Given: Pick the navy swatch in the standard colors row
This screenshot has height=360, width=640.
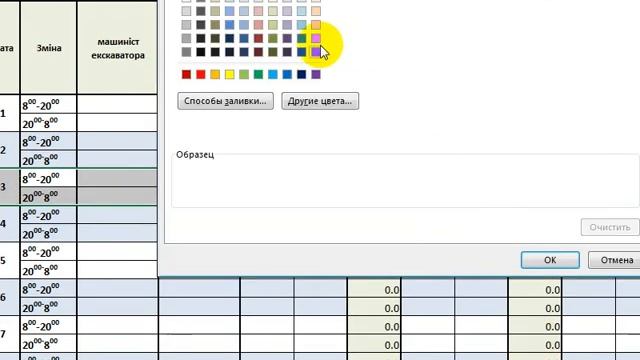Looking at the screenshot, I should coord(302,74).
